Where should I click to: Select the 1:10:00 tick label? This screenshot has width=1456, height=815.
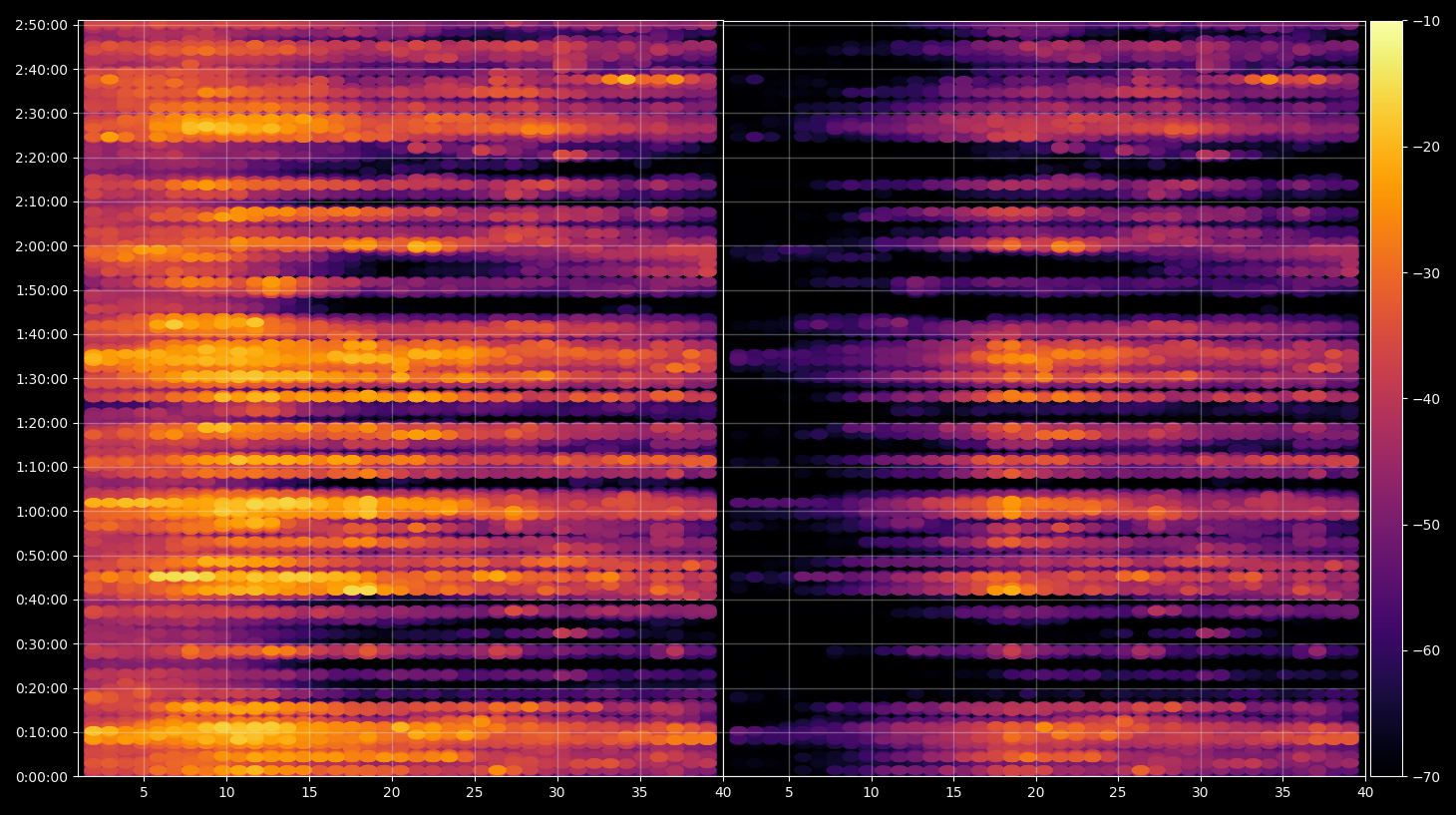point(41,467)
